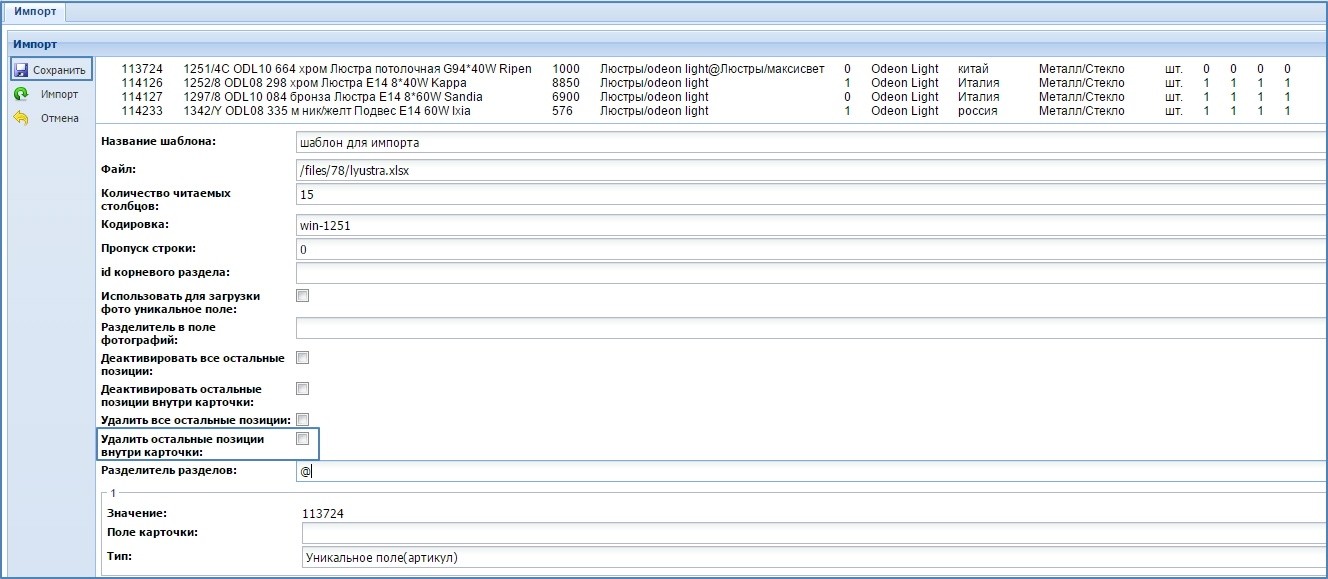Screen dimensions: 1328x579
Task: Toggle Деактивировать остальные позиции внутри карточки
Action: 303,388
